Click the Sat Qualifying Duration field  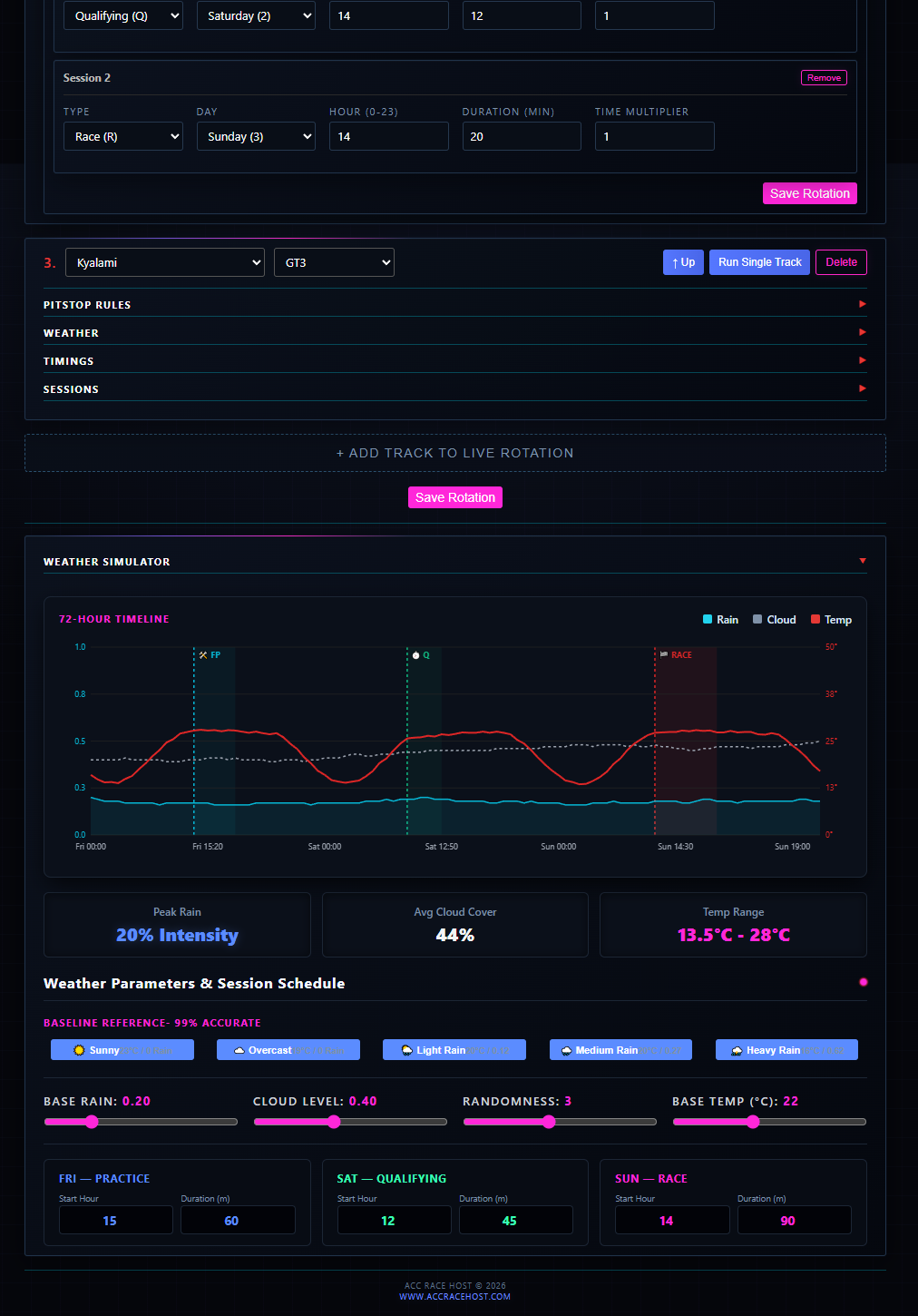click(x=516, y=1220)
